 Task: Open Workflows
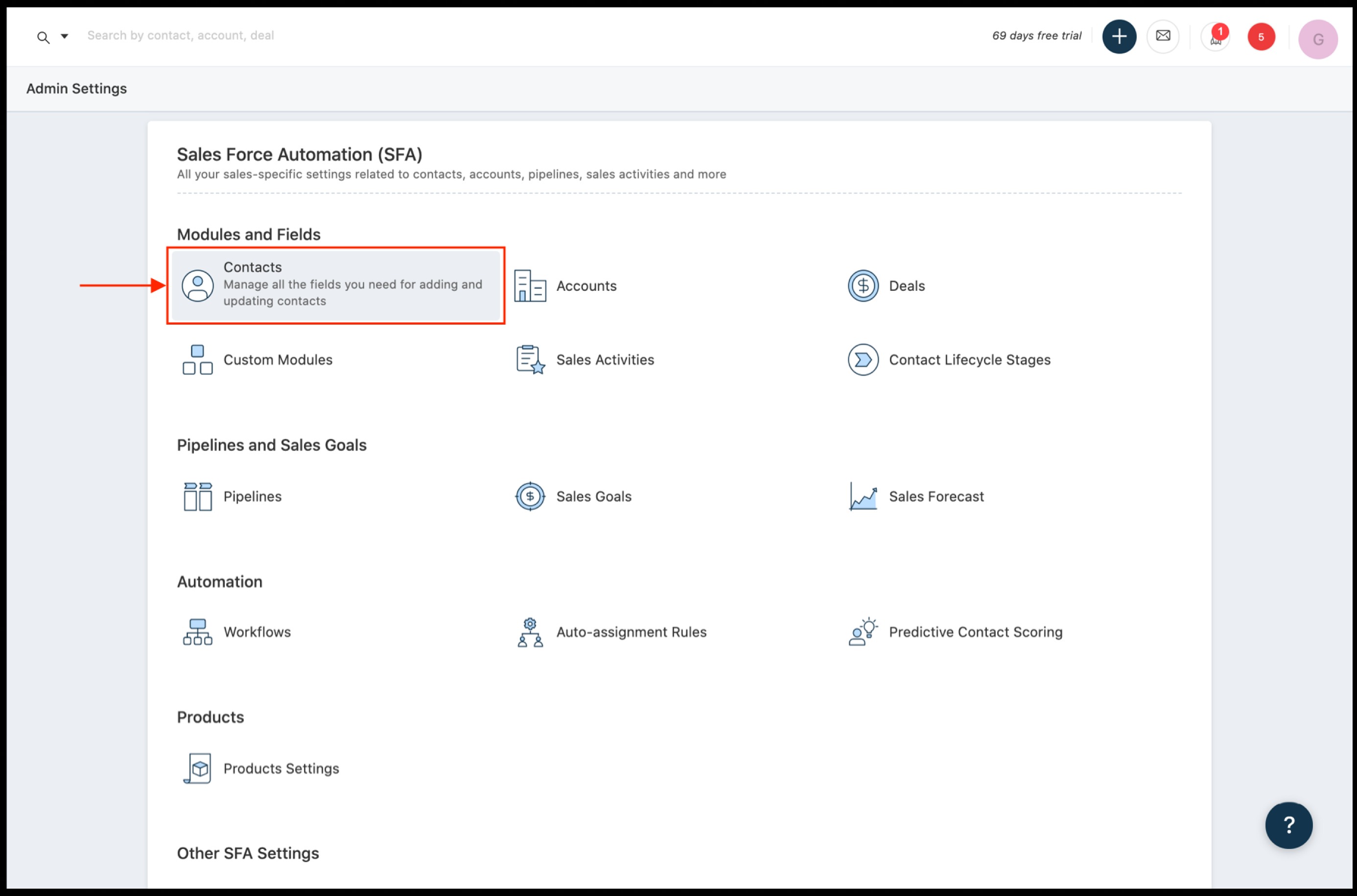pyautogui.click(x=257, y=632)
